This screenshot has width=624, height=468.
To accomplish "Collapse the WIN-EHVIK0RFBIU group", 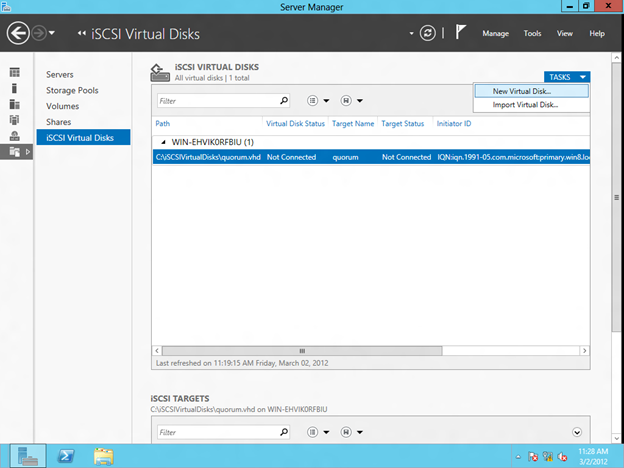I will click(165, 141).
